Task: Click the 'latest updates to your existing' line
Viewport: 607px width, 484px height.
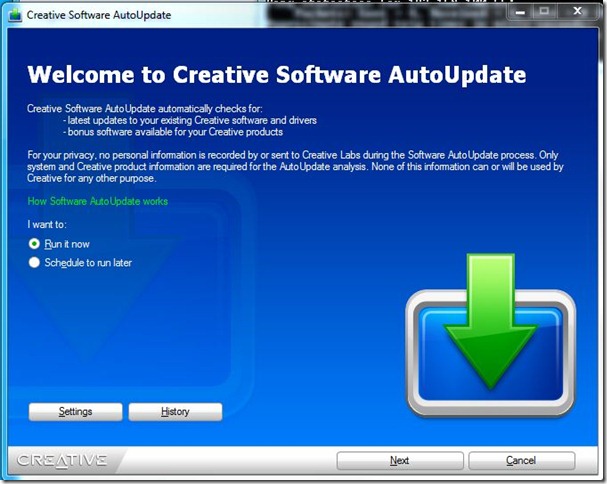Action: 190,120
